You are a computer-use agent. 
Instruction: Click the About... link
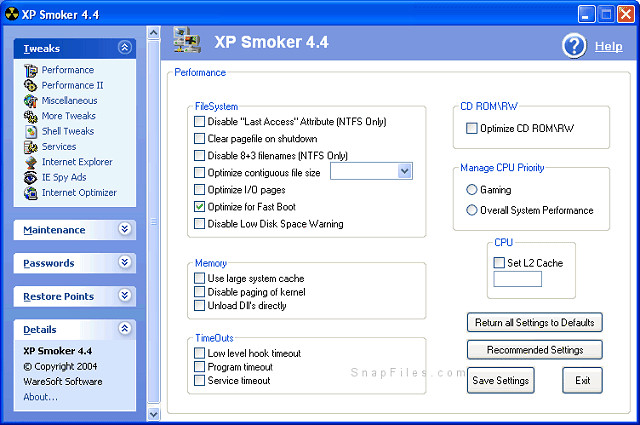point(40,397)
